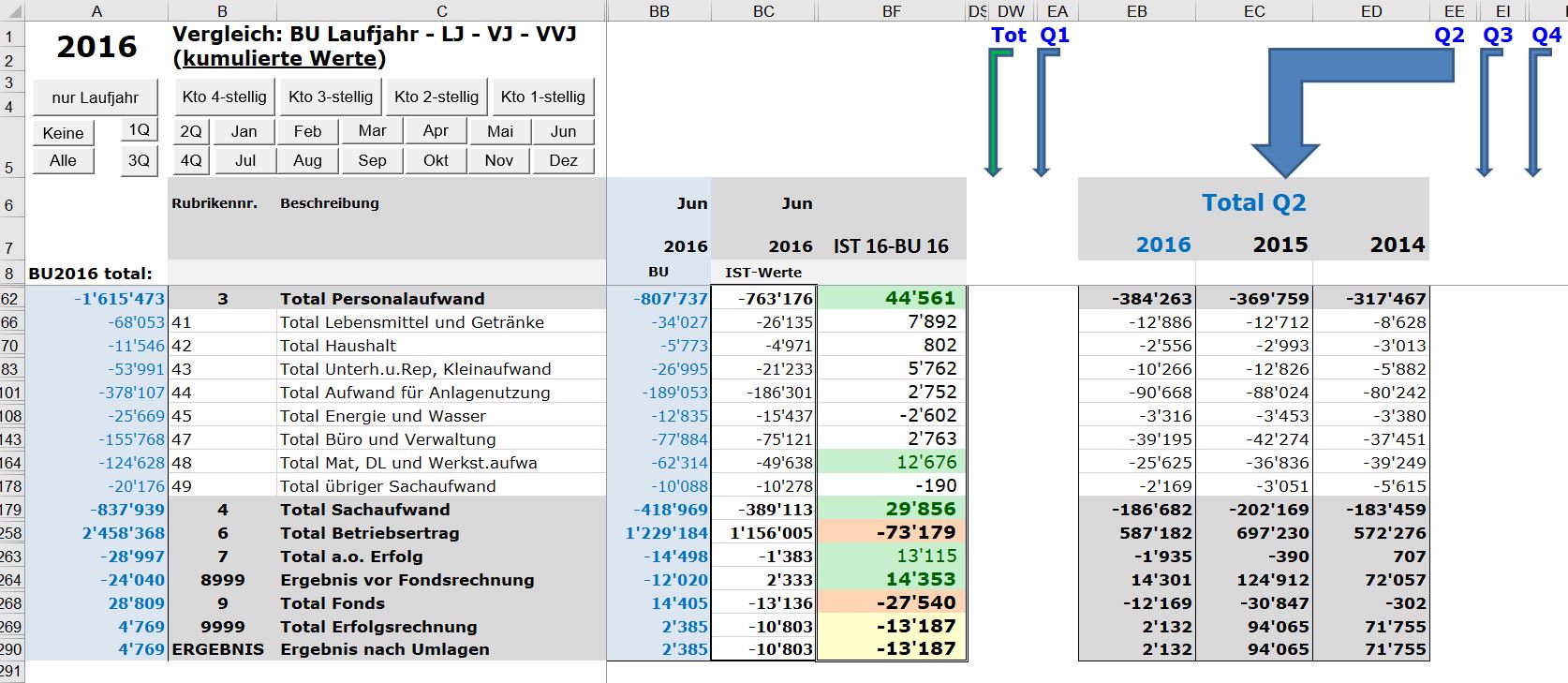
Task: Select column header BF
Action: (x=891, y=11)
